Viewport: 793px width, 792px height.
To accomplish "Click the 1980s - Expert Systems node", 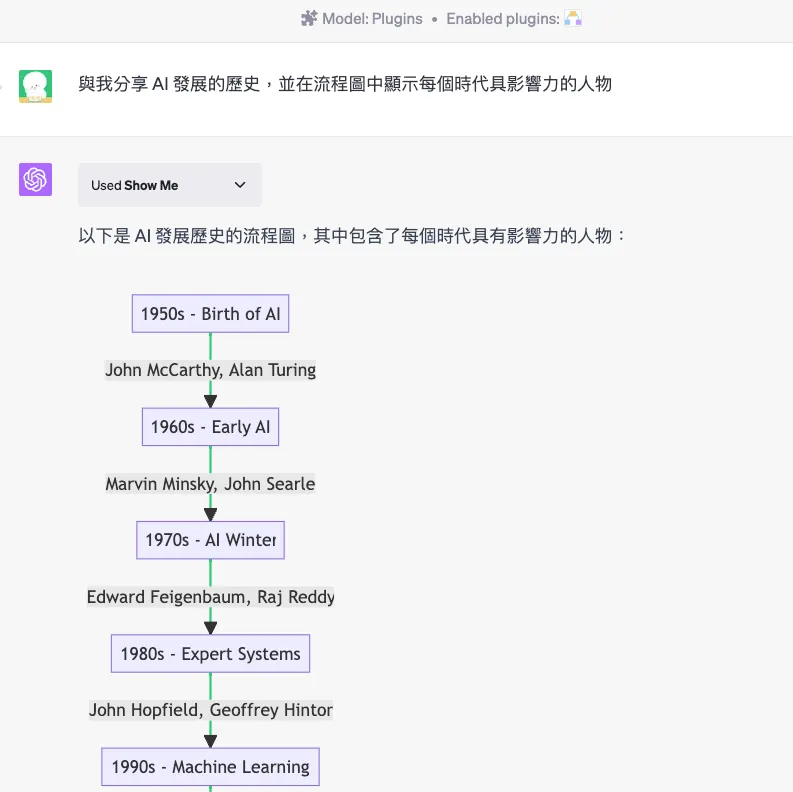I will 210,653.
